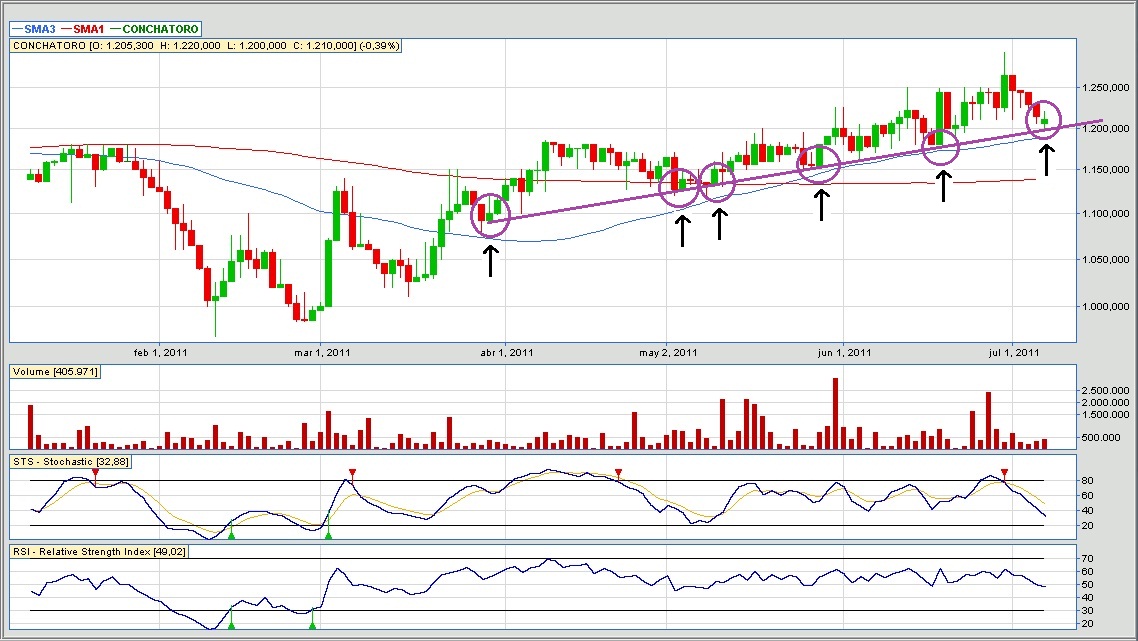
Task: Select the rightmost red Stochastic sell marker
Action: pos(1004,472)
